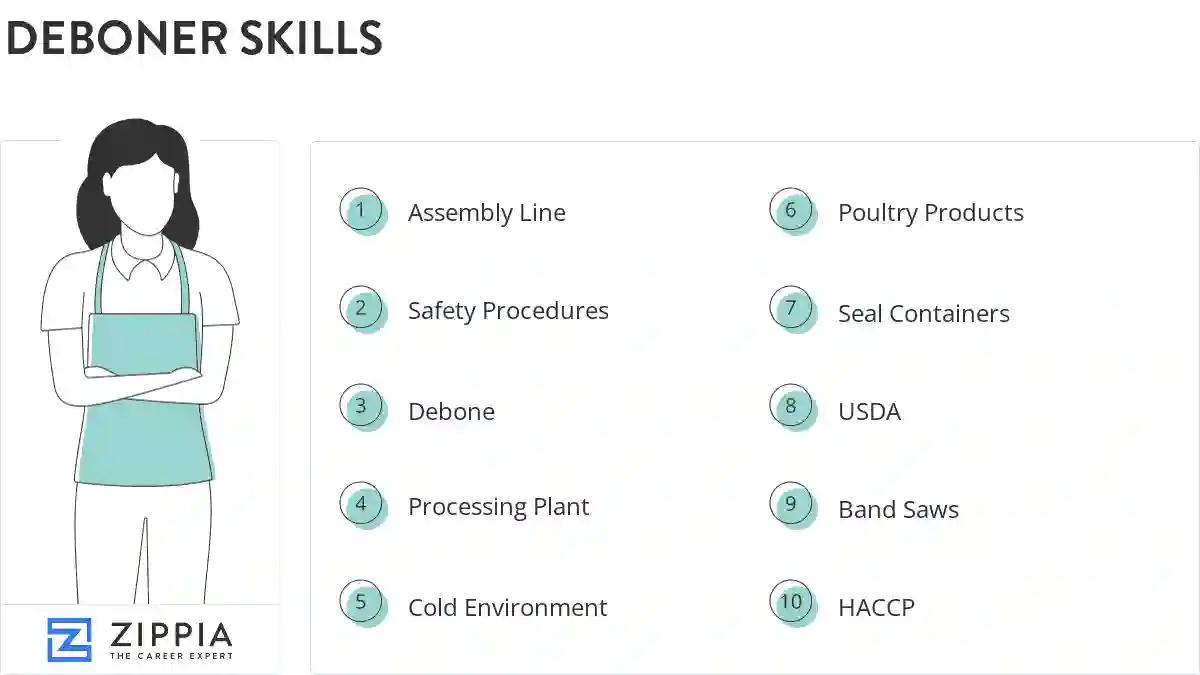The height and width of the screenshot is (675, 1200).
Task: Click the number 6 circle badge
Action: click(792, 211)
